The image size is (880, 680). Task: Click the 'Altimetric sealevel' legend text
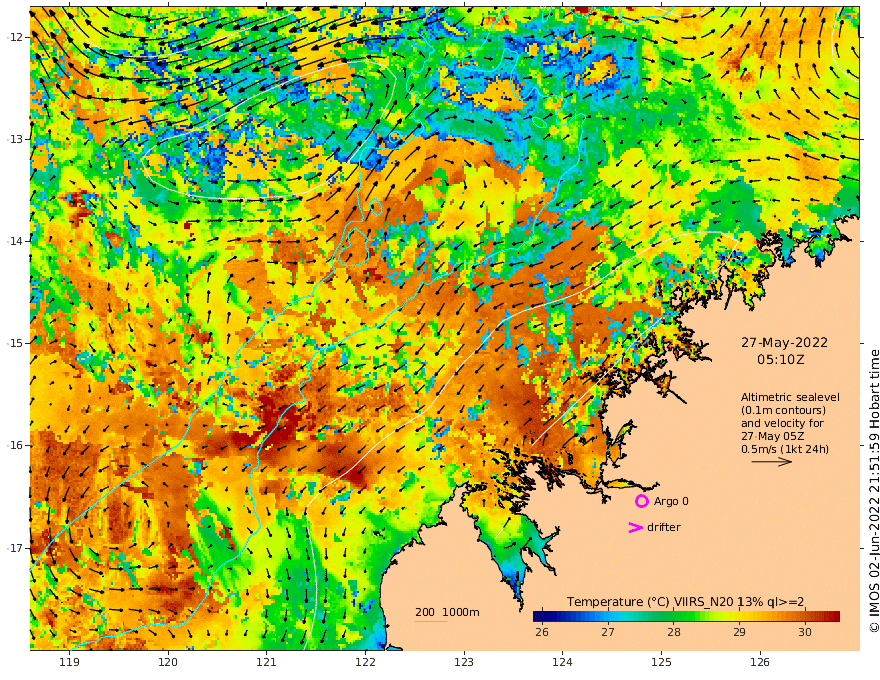pyautogui.click(x=790, y=397)
